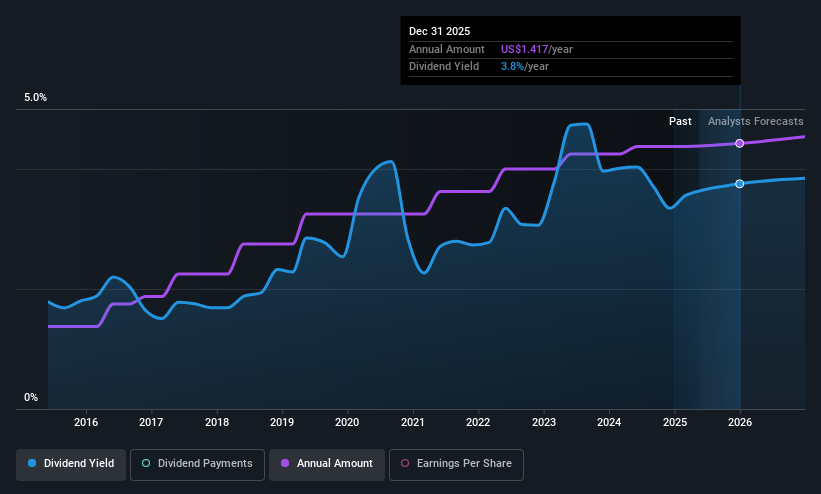
Task: Click the Dividend Yield tooltip row label
Action: [x=444, y=67]
